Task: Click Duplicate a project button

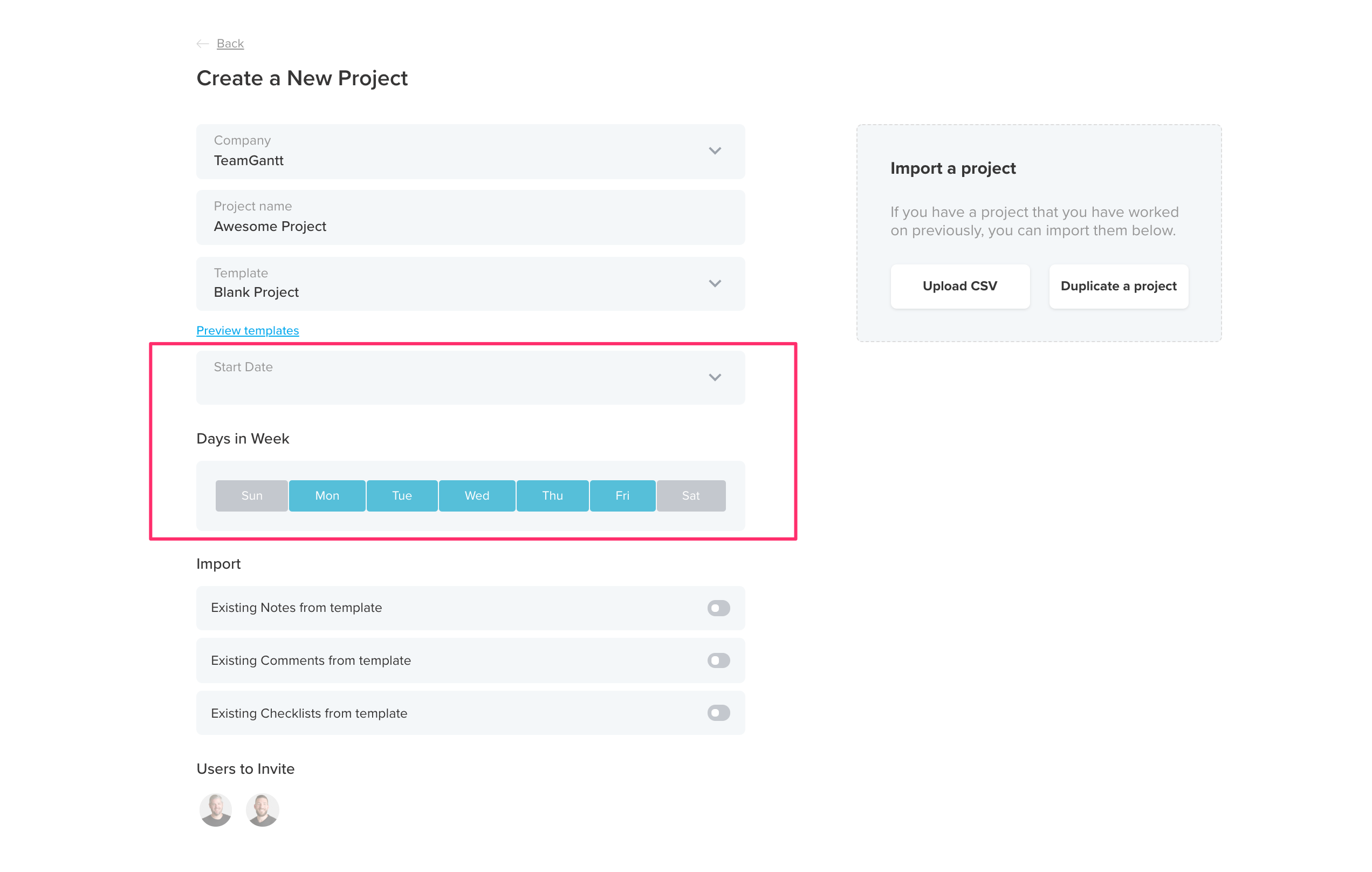Action: point(1119,286)
